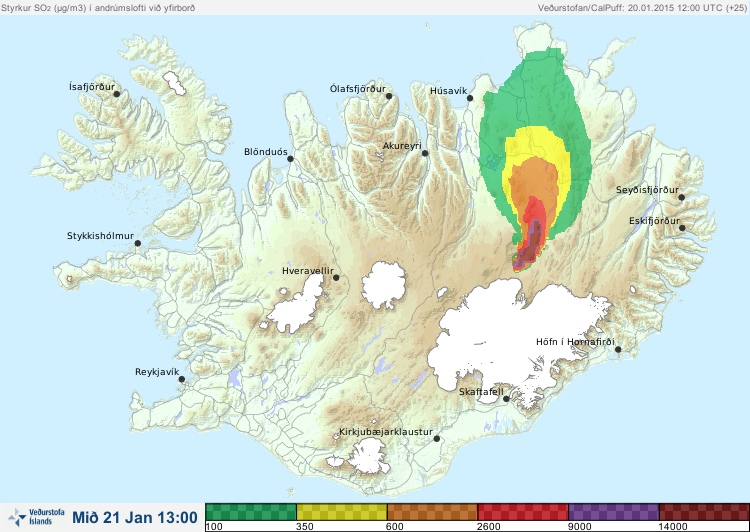This screenshot has width=750, height=532.
Task: Click the 'Ísafjörður' place label
Action: point(92,87)
